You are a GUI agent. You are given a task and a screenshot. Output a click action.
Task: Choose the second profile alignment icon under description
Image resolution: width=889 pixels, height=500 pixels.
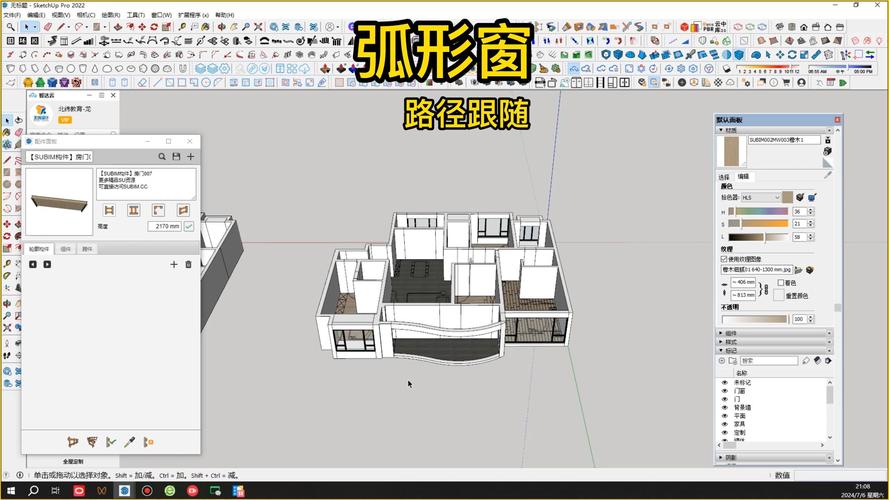134,210
